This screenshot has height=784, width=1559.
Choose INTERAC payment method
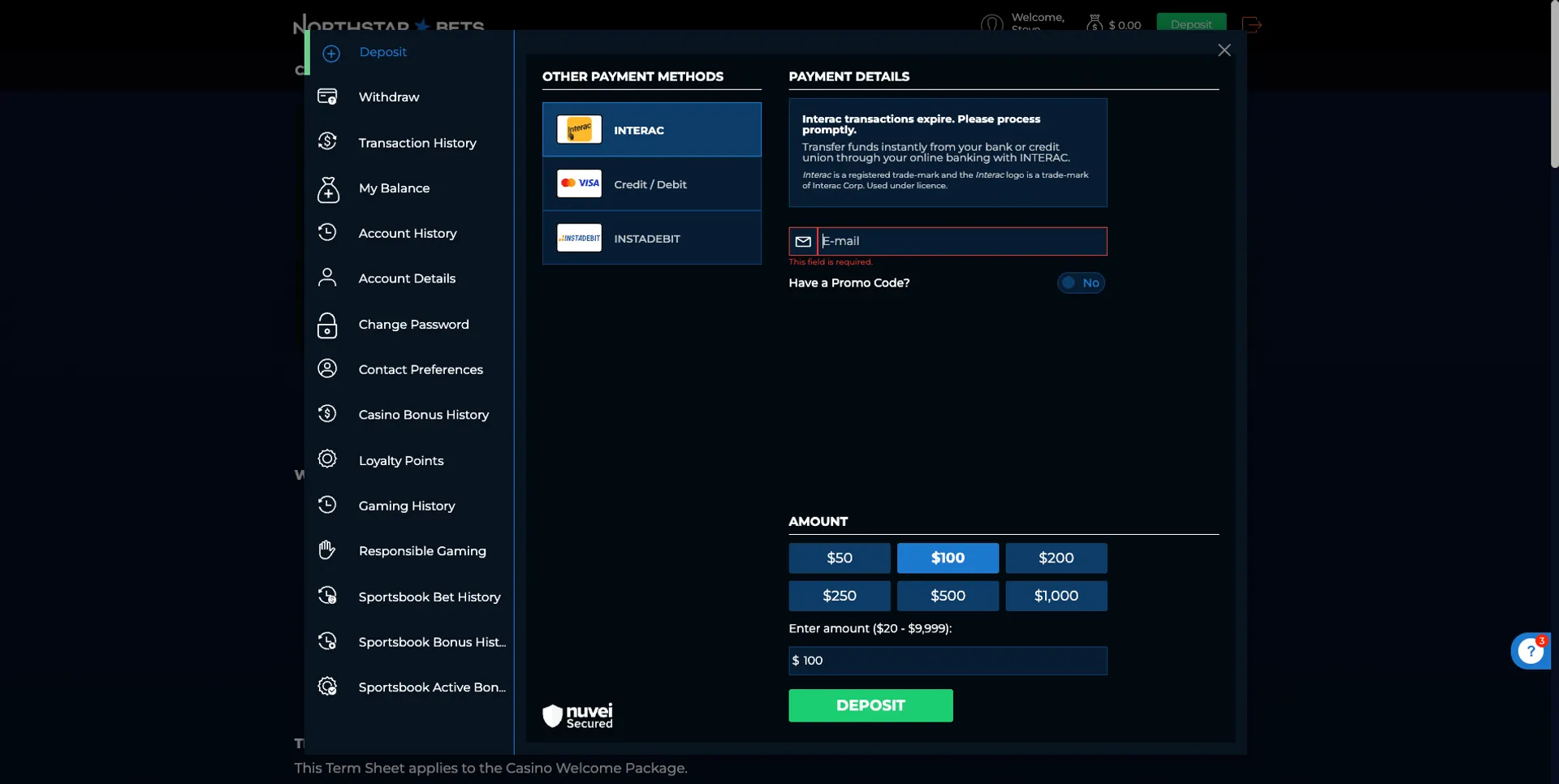[x=651, y=130]
